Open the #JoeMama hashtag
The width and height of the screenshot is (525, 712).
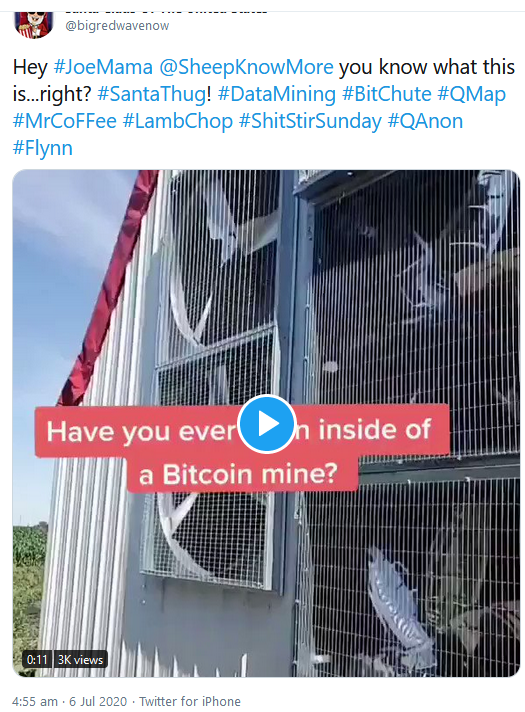(103, 67)
